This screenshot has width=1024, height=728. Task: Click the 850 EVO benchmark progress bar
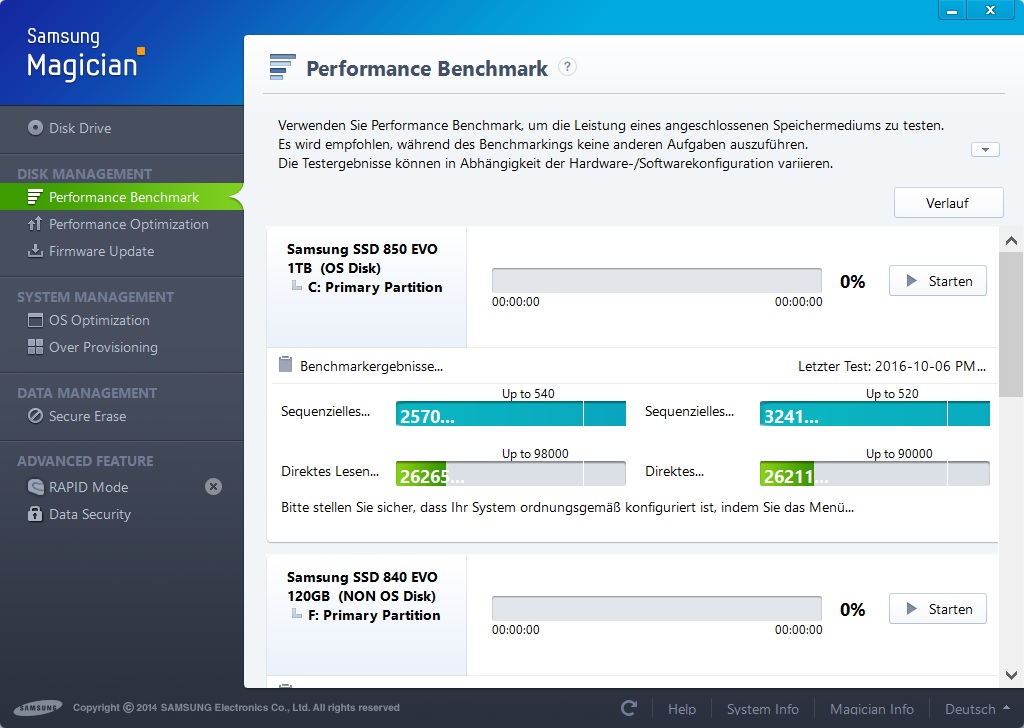tap(656, 281)
